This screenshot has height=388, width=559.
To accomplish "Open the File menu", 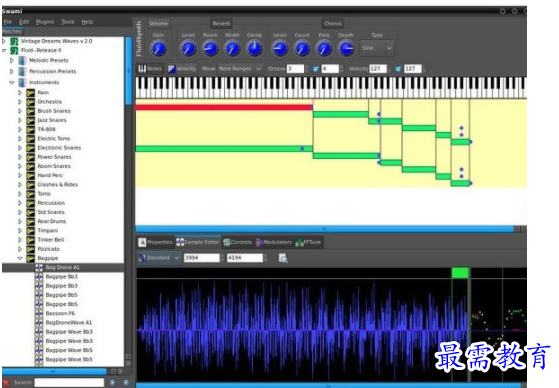I will (7, 22).
